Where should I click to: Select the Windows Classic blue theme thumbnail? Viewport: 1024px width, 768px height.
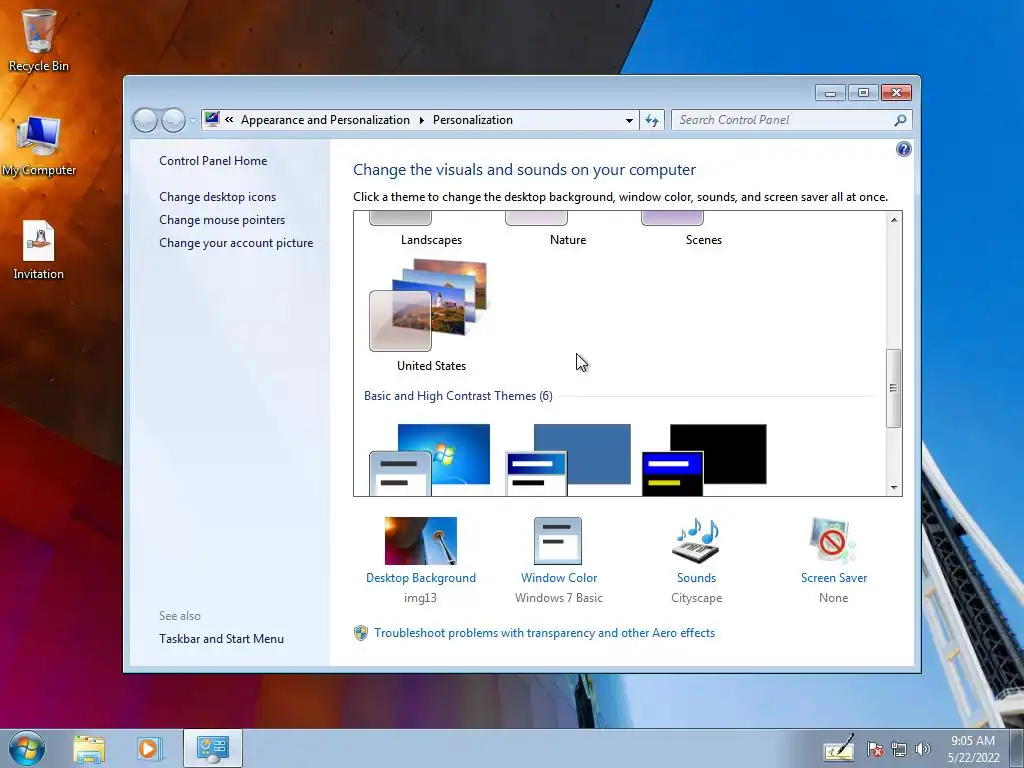point(568,460)
